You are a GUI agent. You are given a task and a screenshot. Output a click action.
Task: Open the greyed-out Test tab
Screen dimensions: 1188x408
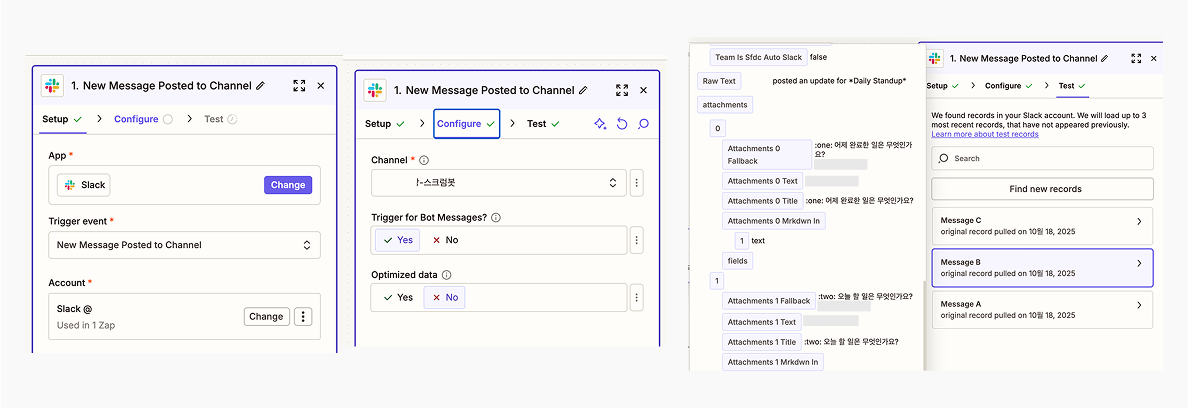point(219,119)
